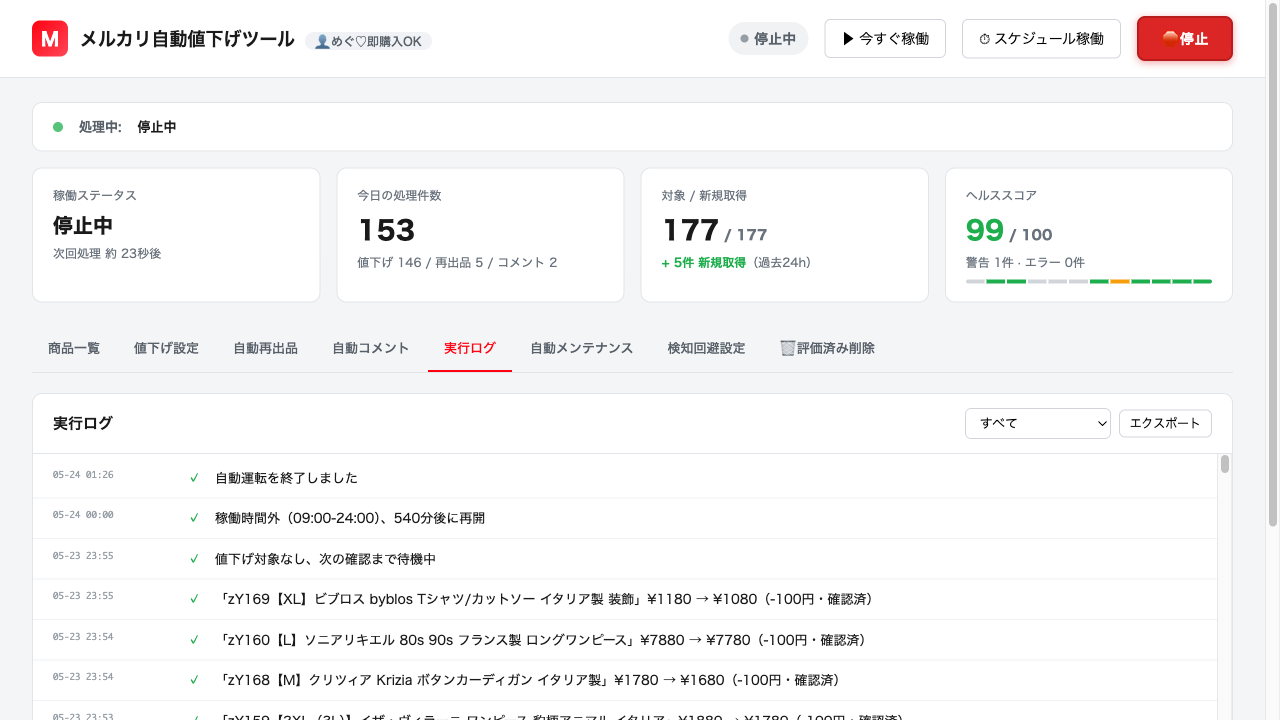Image resolution: width=1280 pixels, height=720 pixels.
Task: Click log entry 値下げ対象なし
Action: pyautogui.click(x=326, y=559)
